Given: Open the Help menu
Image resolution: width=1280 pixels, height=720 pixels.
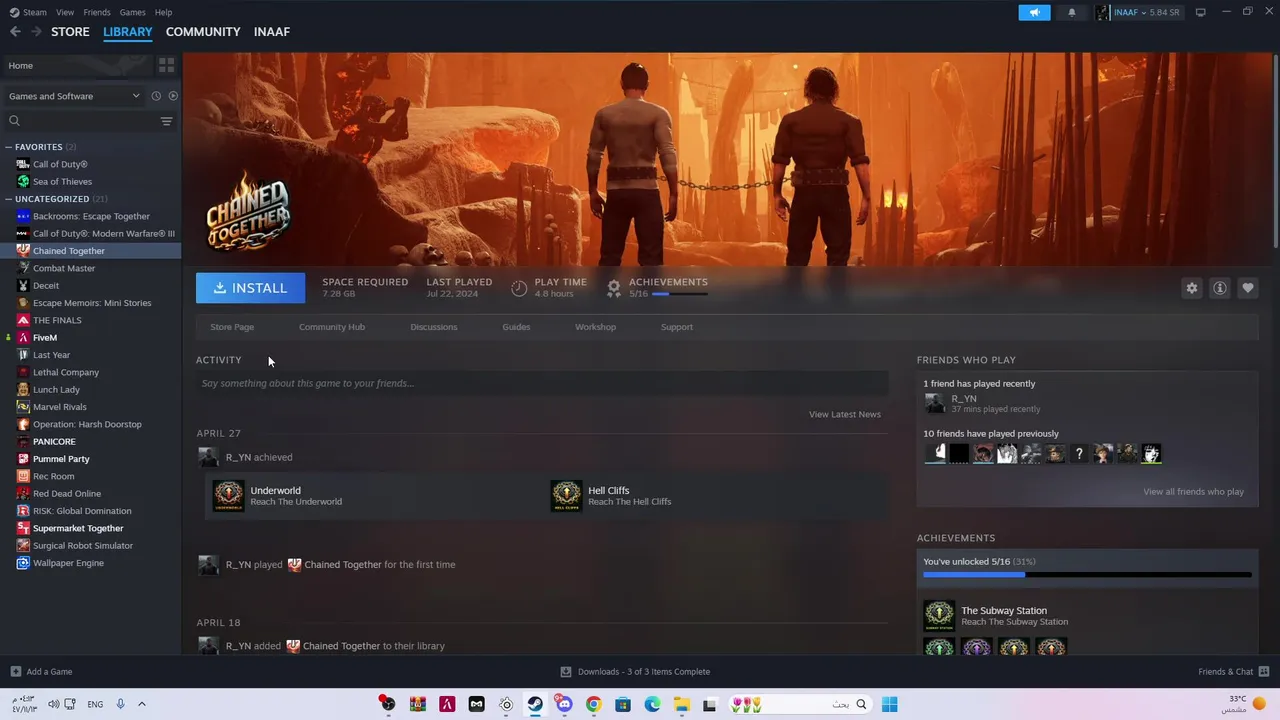Looking at the screenshot, I should click(x=163, y=12).
